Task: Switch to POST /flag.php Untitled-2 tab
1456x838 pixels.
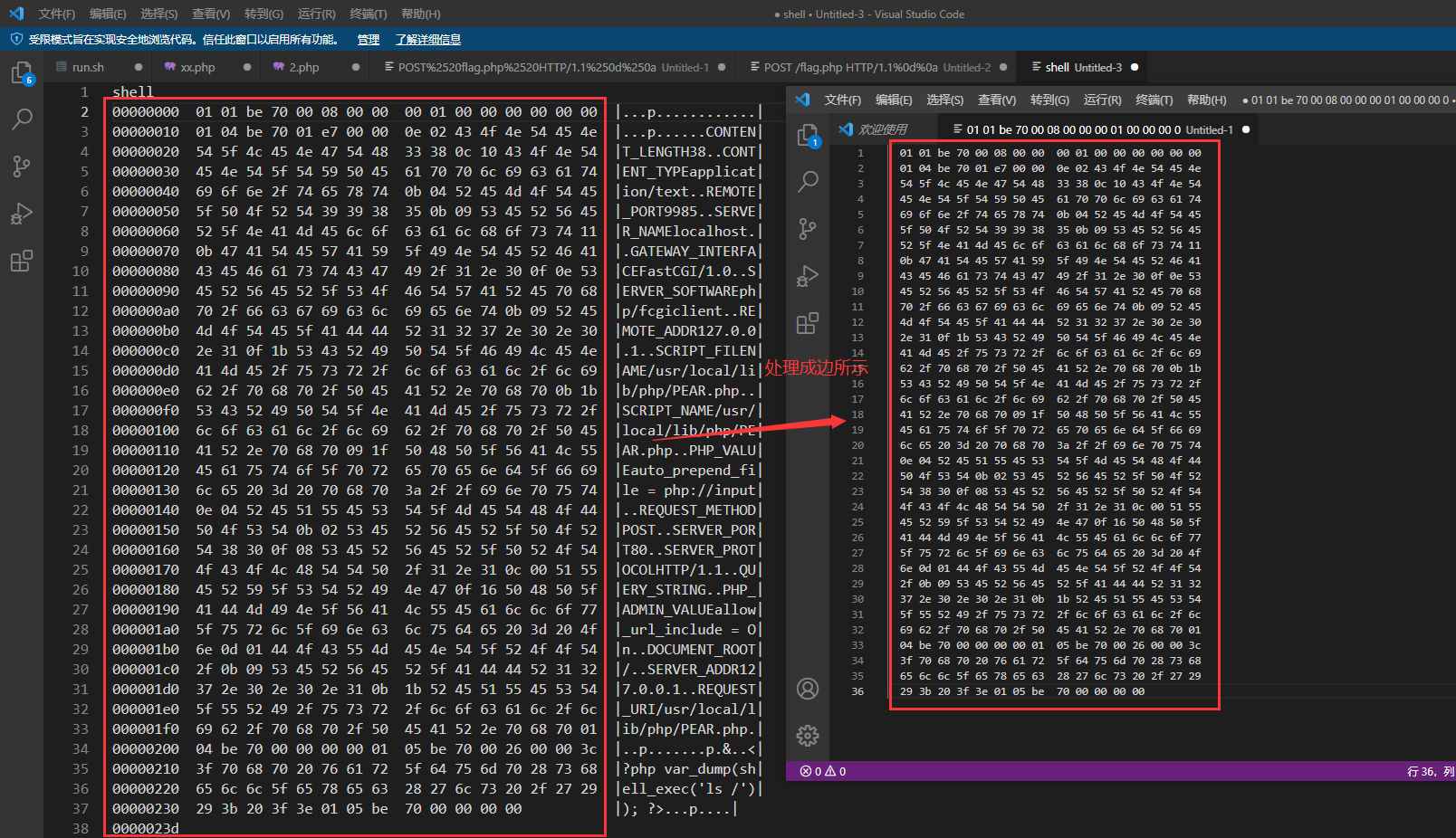Action: (x=876, y=67)
